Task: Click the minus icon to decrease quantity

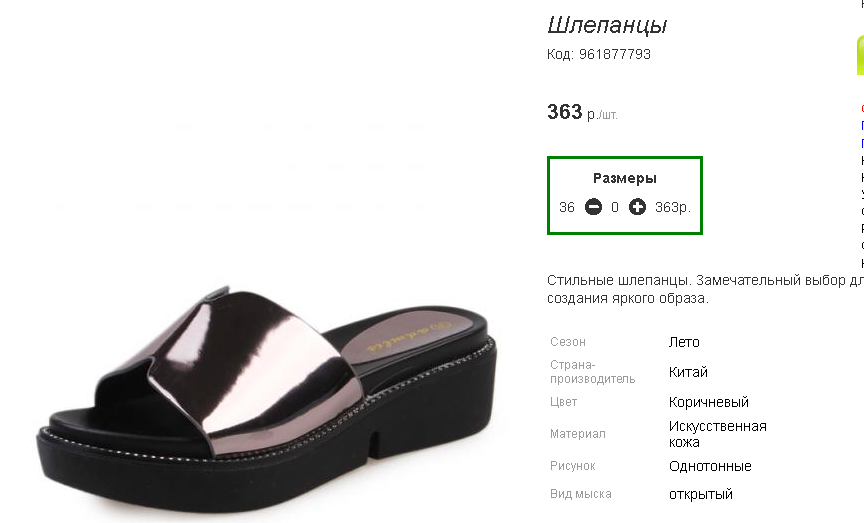Action: point(593,208)
